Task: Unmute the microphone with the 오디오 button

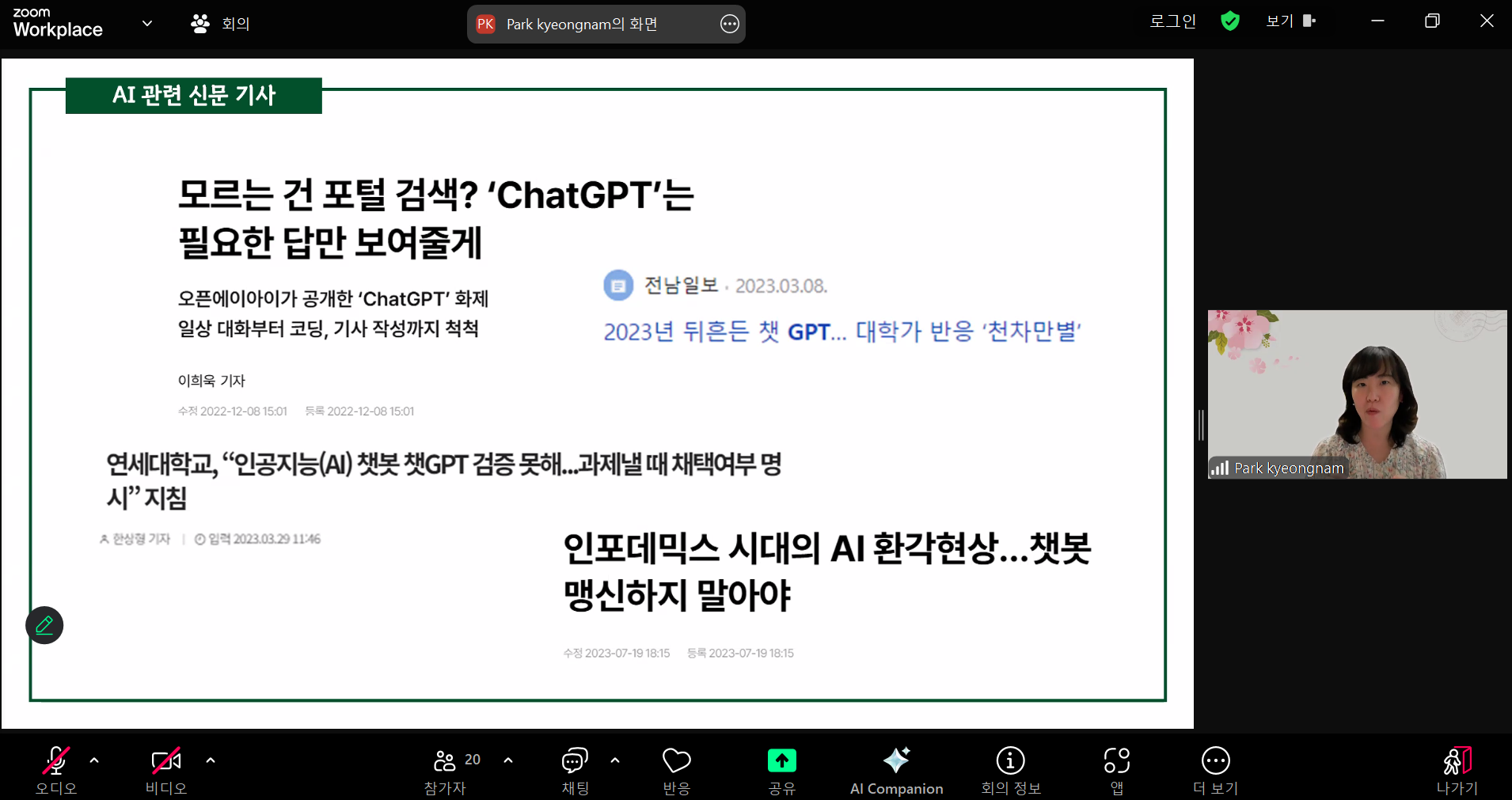Action: click(x=56, y=769)
